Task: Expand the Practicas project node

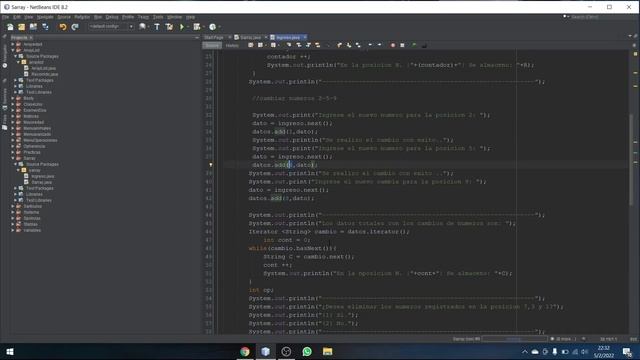Action: pos(13,152)
